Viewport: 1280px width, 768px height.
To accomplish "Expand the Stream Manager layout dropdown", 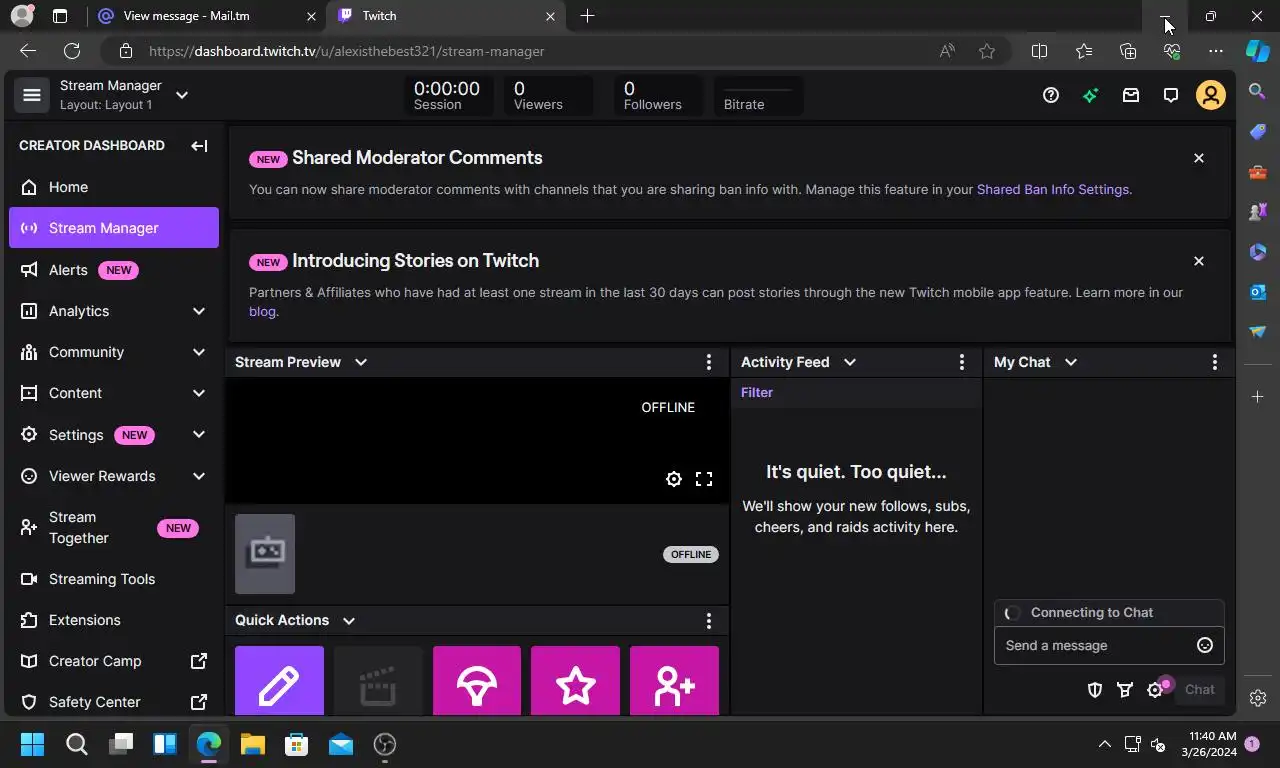I will click(182, 95).
